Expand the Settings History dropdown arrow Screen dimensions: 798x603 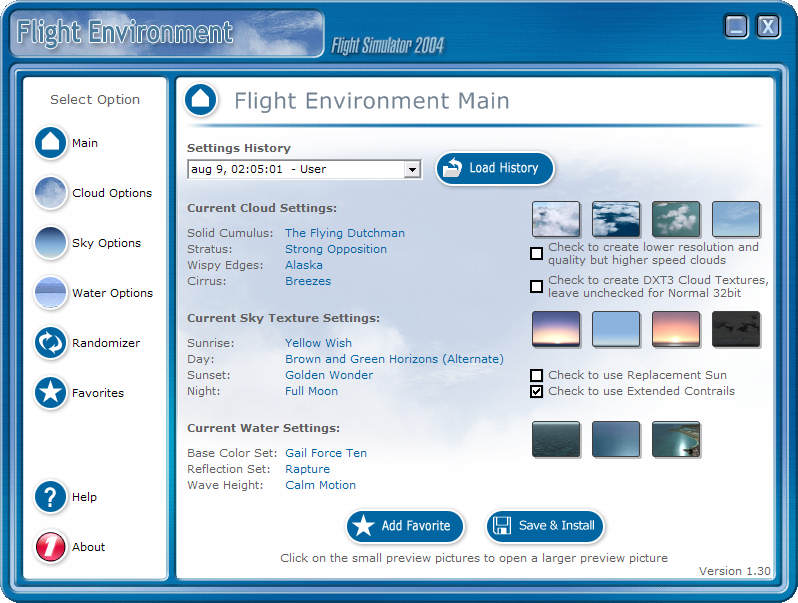click(411, 170)
